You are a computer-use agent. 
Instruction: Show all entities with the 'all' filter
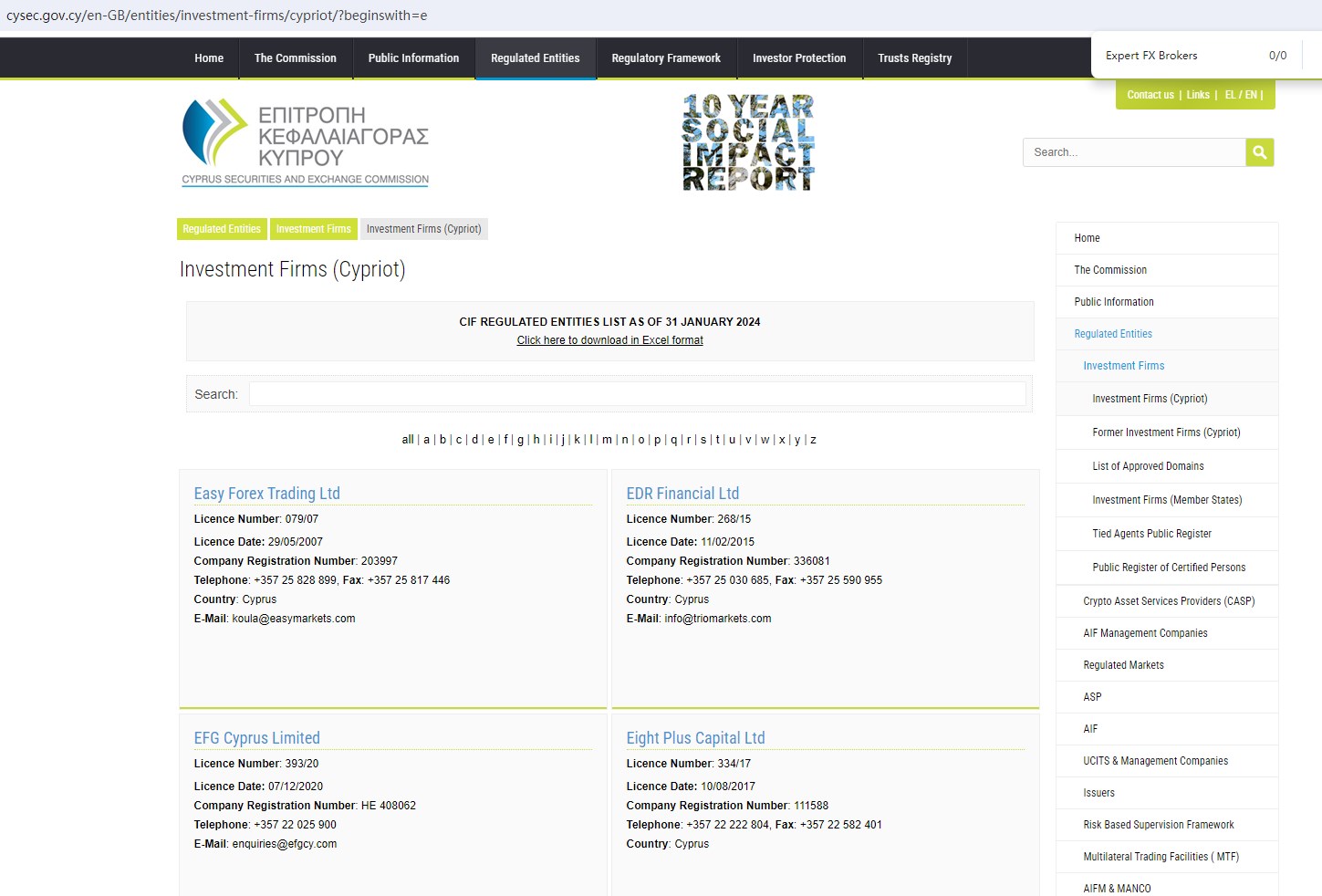[x=408, y=440]
